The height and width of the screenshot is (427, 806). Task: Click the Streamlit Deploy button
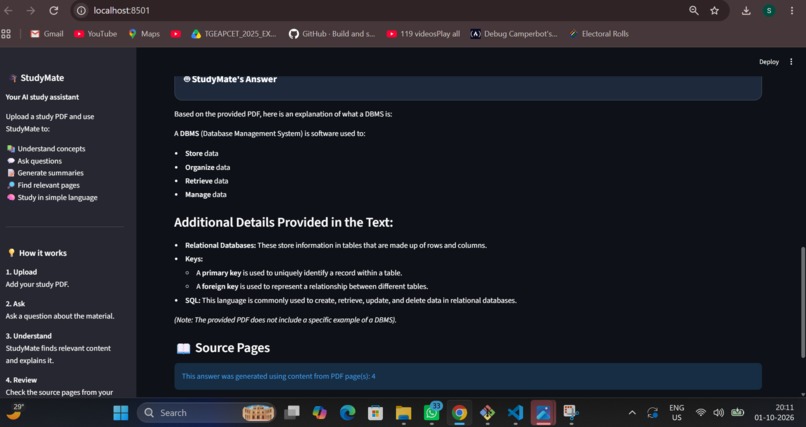click(769, 62)
